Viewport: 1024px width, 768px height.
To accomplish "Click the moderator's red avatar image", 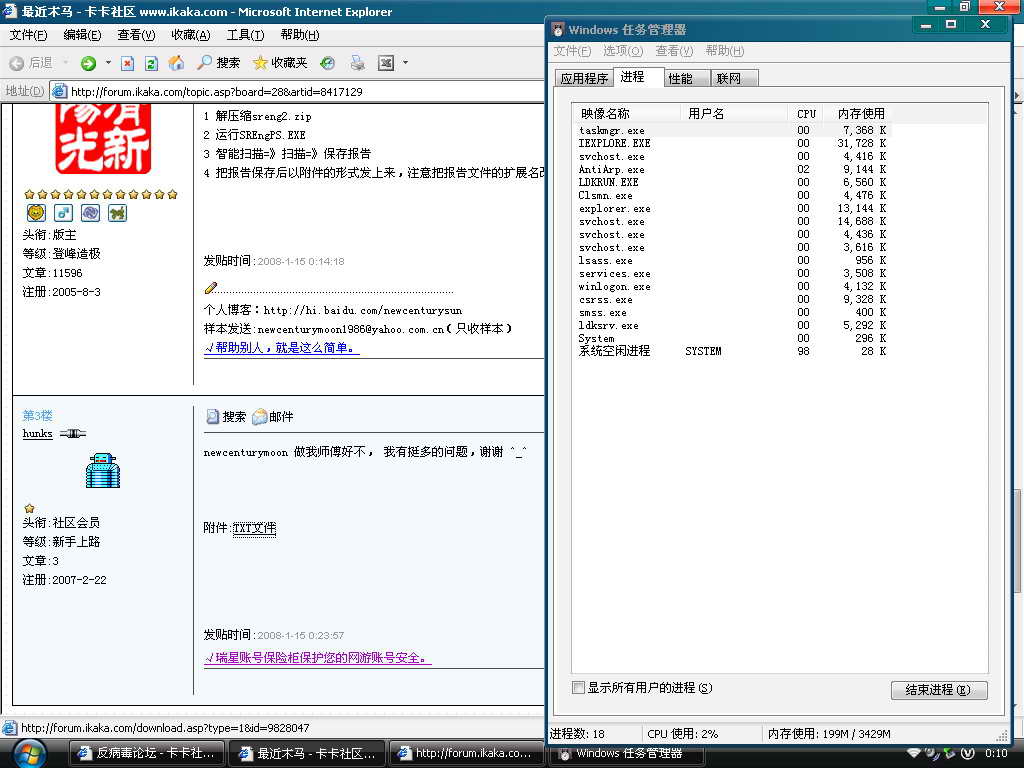I will [103, 138].
